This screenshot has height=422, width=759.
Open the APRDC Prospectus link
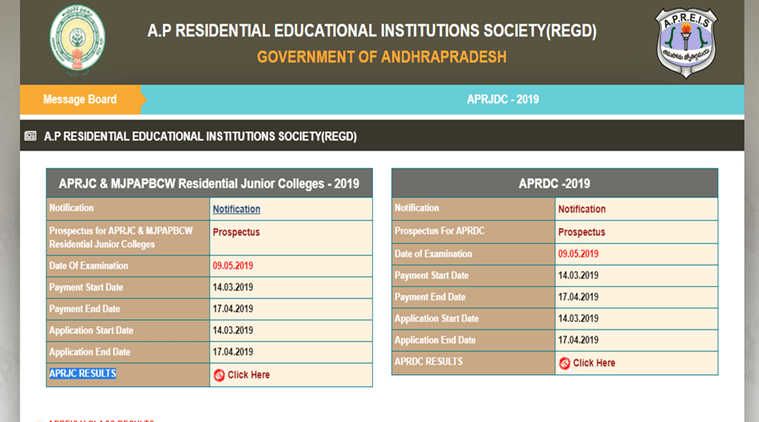[x=581, y=232]
